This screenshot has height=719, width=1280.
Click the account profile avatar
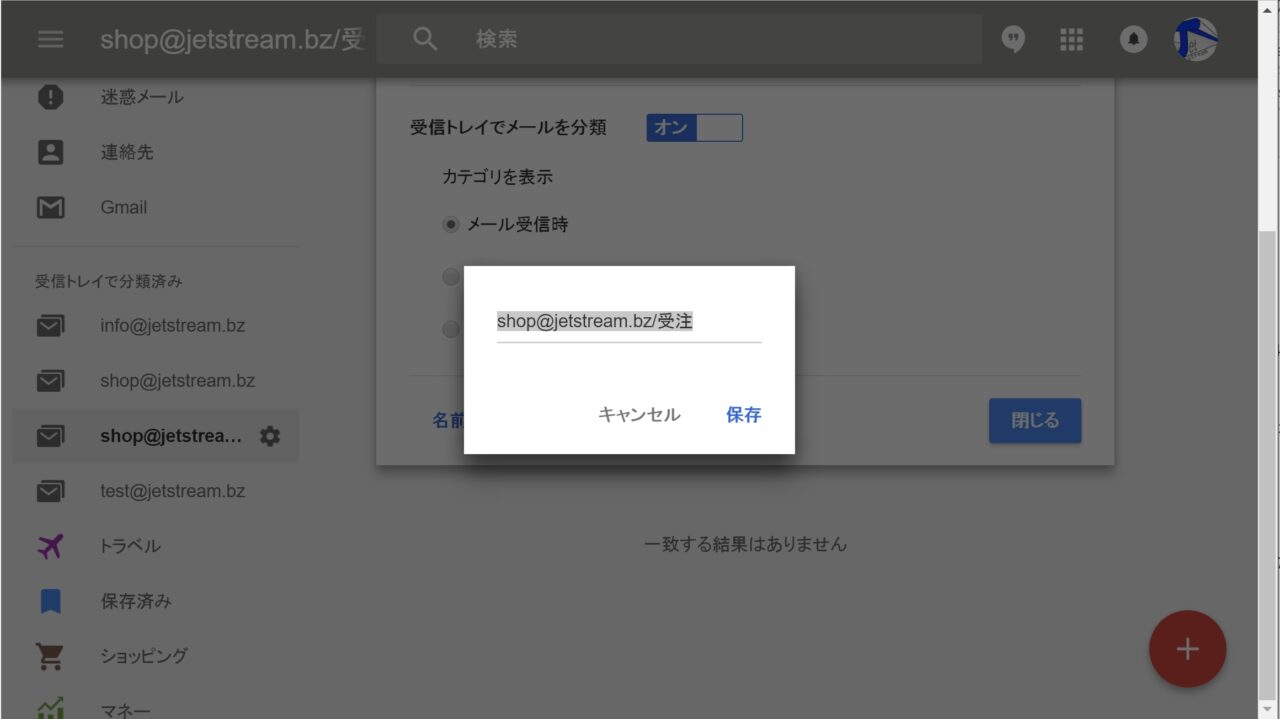tap(1195, 39)
